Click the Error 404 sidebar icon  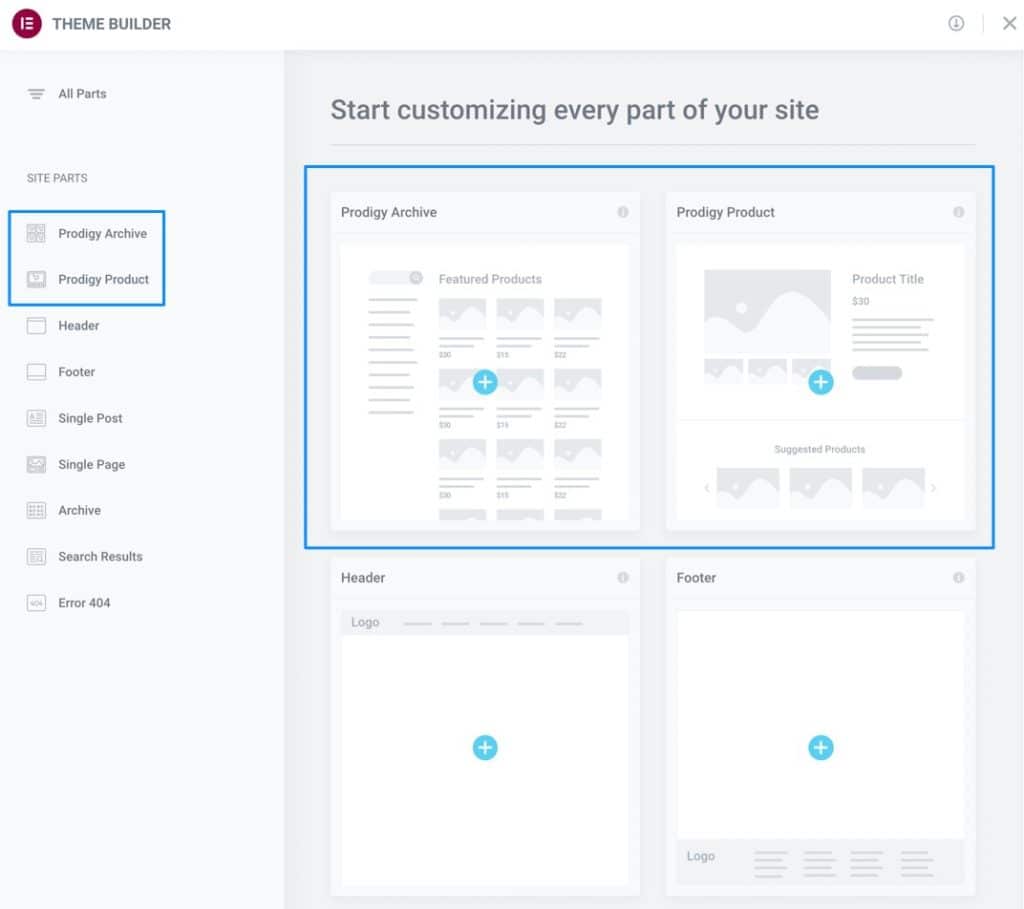pos(36,603)
